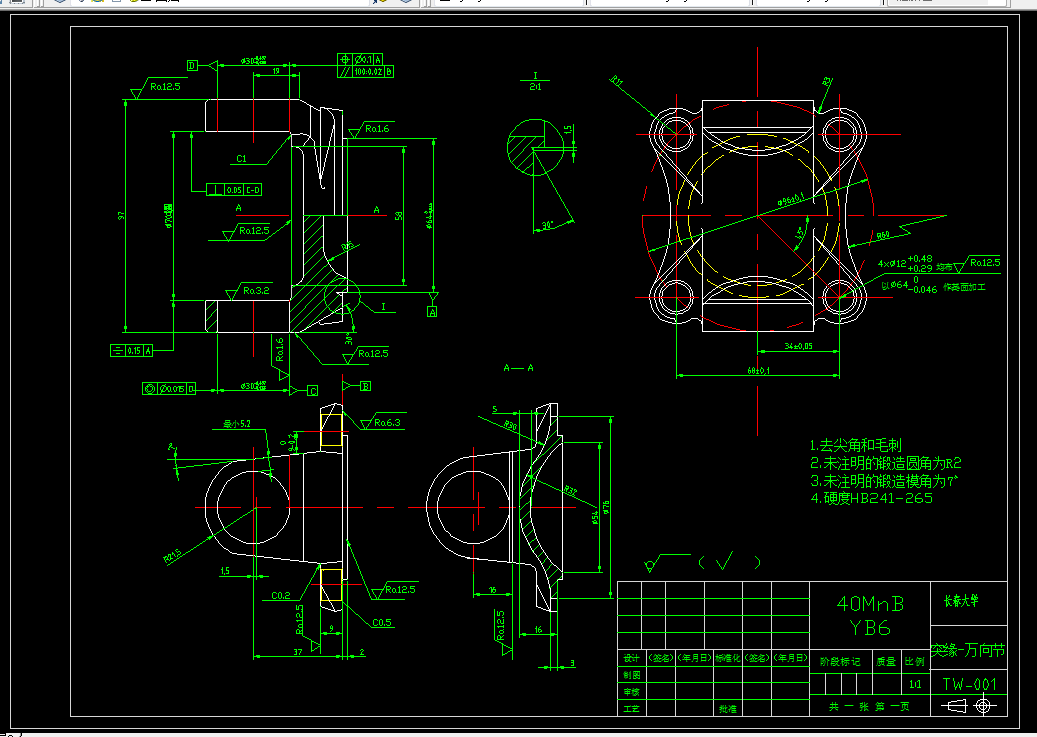1037x737 pixels.
Task: Click note 2 about forging fillet R2
Action: pyautogui.click(x=886, y=463)
